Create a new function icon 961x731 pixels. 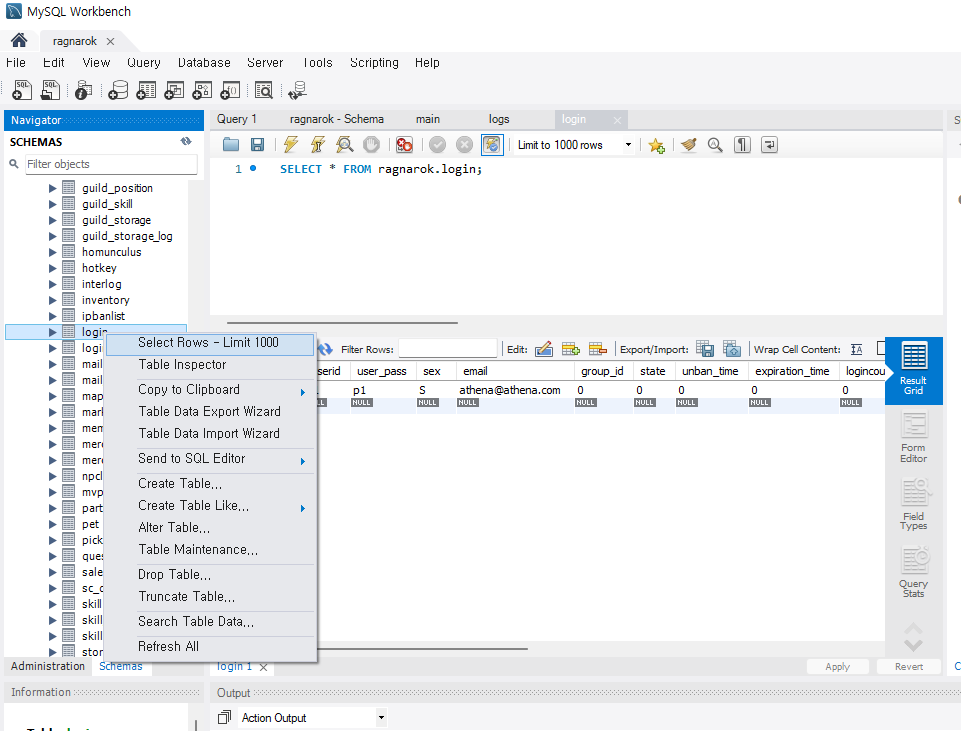[x=230, y=90]
